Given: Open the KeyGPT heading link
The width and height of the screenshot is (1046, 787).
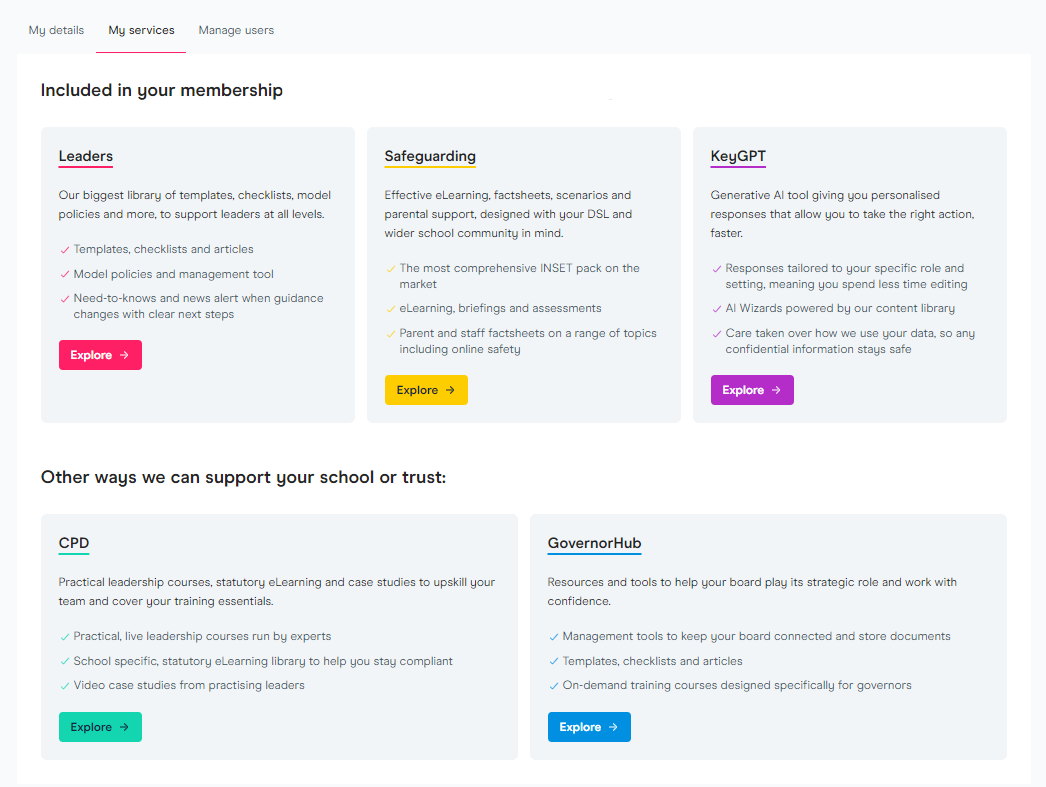Looking at the screenshot, I should [x=738, y=156].
